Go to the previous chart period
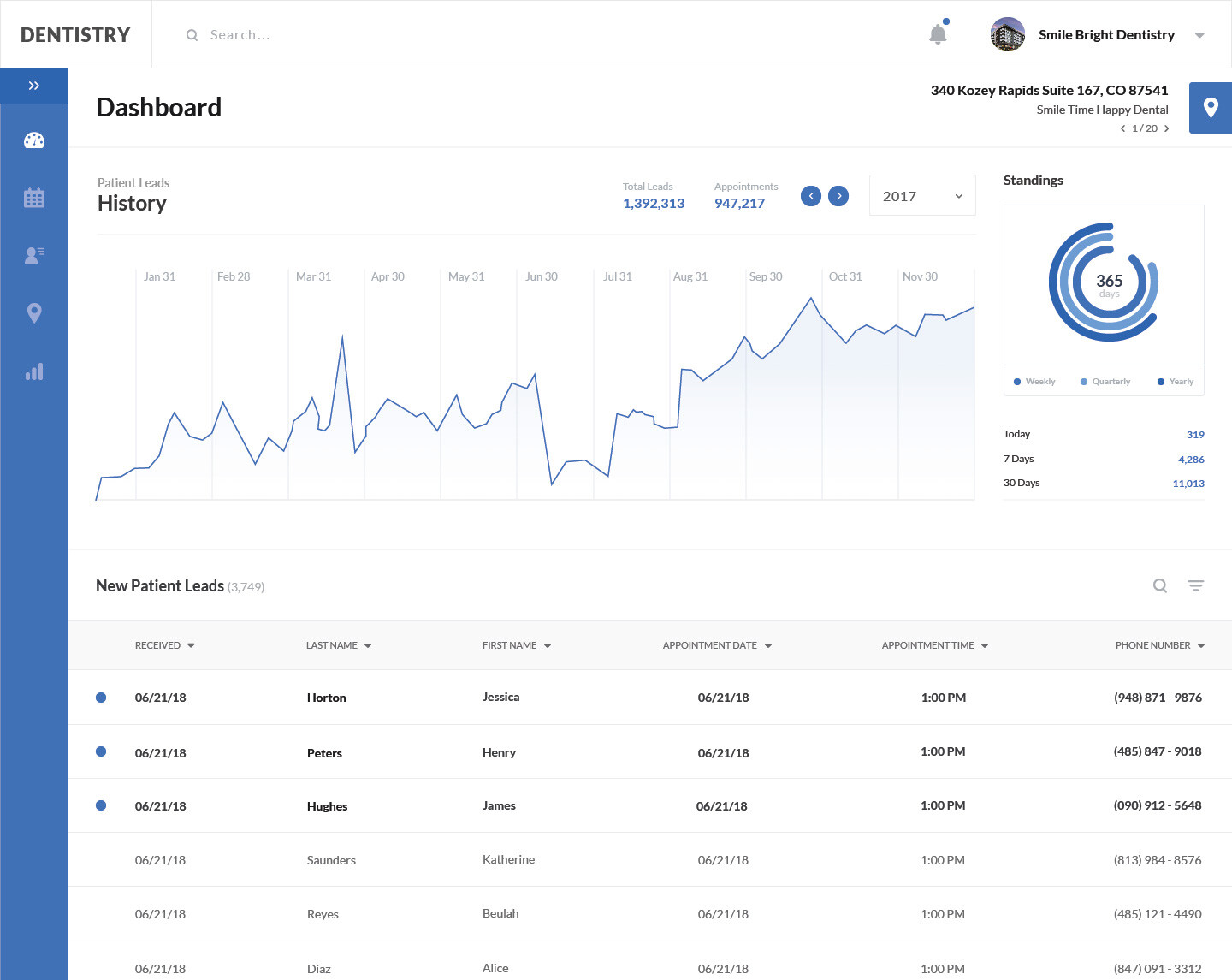The height and width of the screenshot is (980, 1232). pyautogui.click(x=811, y=196)
